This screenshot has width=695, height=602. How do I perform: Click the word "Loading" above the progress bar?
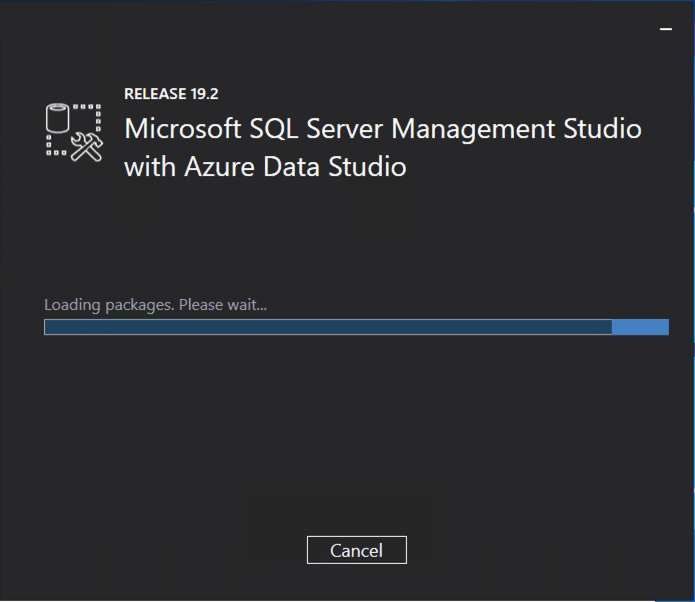72,304
